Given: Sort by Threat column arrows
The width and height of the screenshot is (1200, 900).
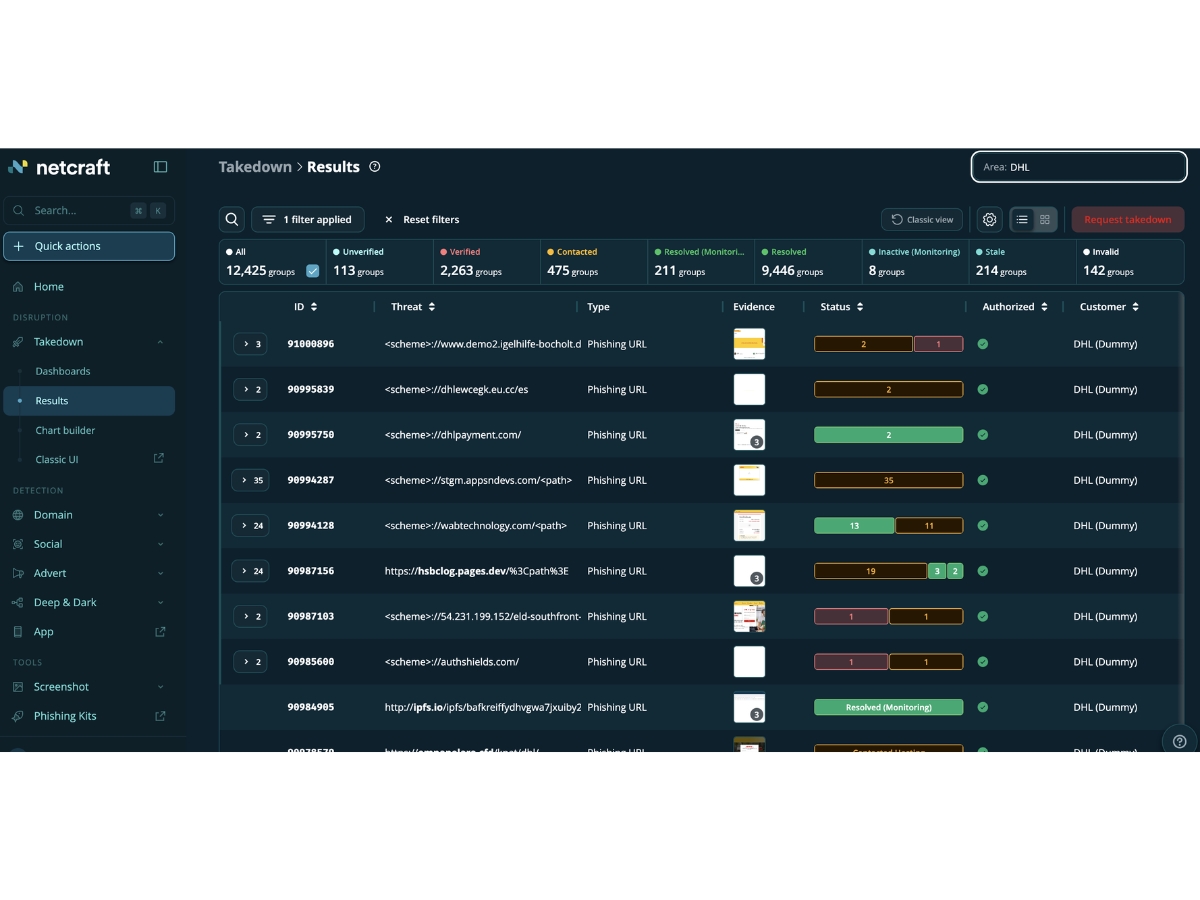Looking at the screenshot, I should [x=432, y=307].
